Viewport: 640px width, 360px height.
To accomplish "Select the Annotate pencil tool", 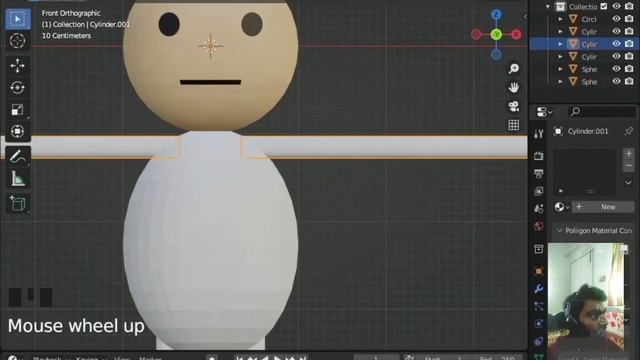I will tap(17, 156).
